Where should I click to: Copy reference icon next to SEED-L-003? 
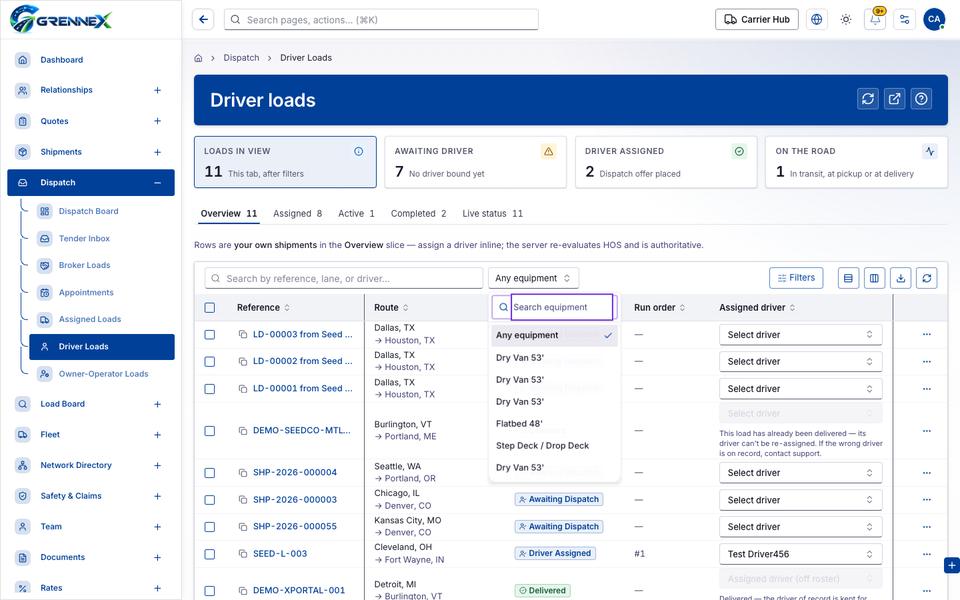pos(243,554)
